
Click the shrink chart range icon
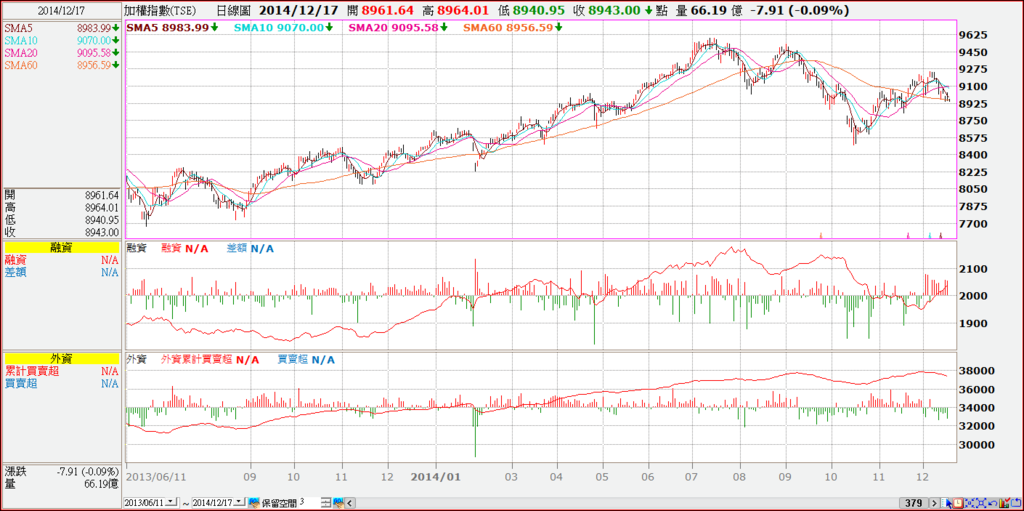pyautogui.click(x=969, y=503)
